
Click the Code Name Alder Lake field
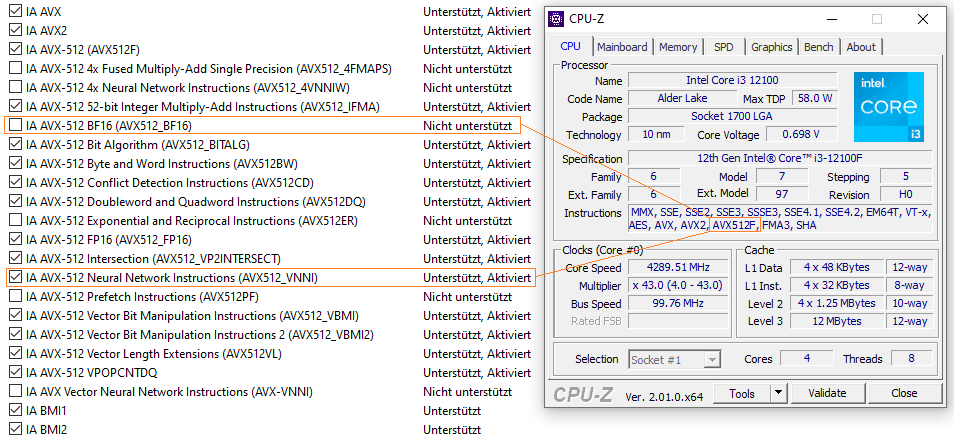[x=682, y=98]
